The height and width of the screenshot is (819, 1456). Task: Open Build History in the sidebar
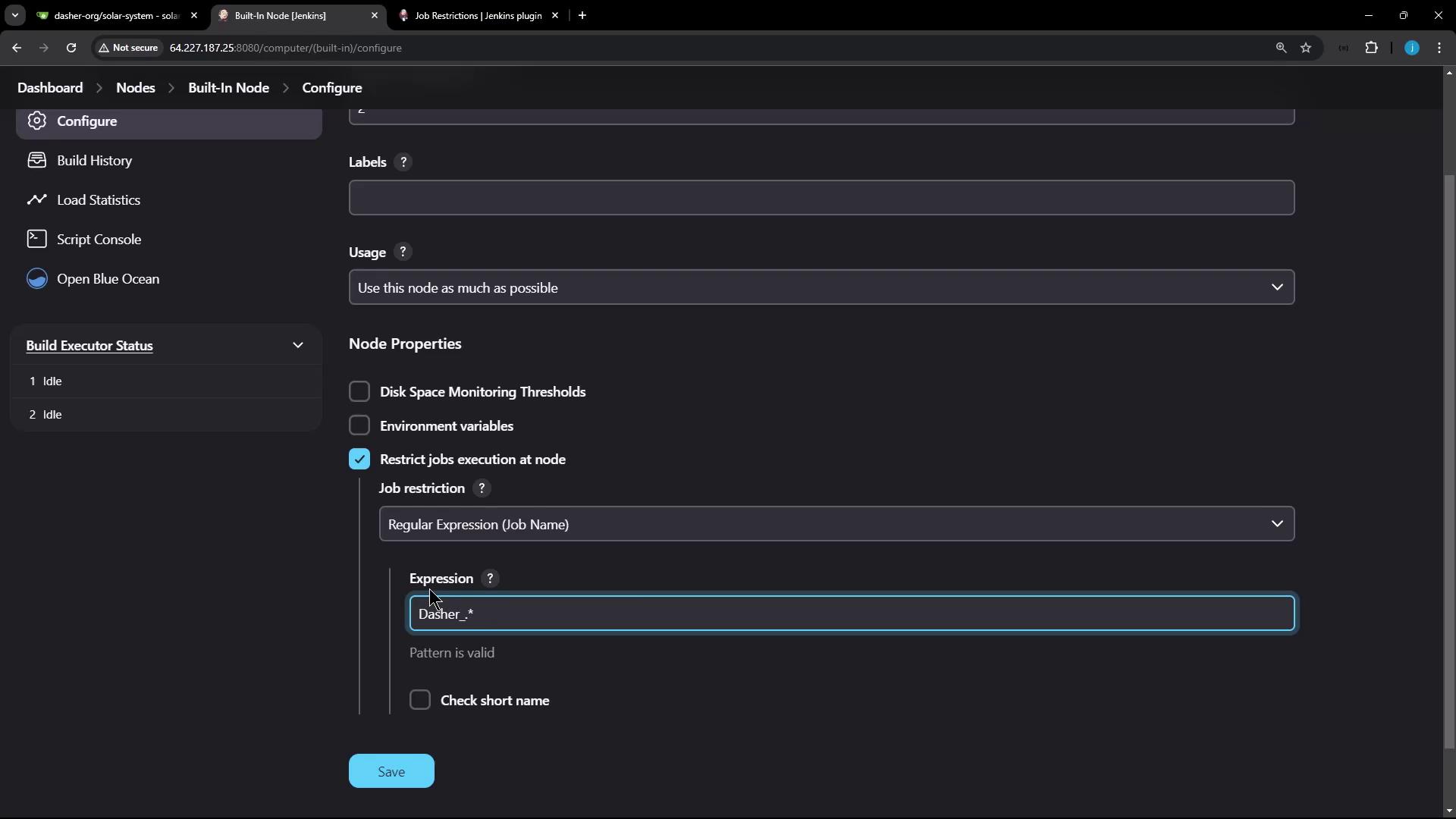(94, 161)
